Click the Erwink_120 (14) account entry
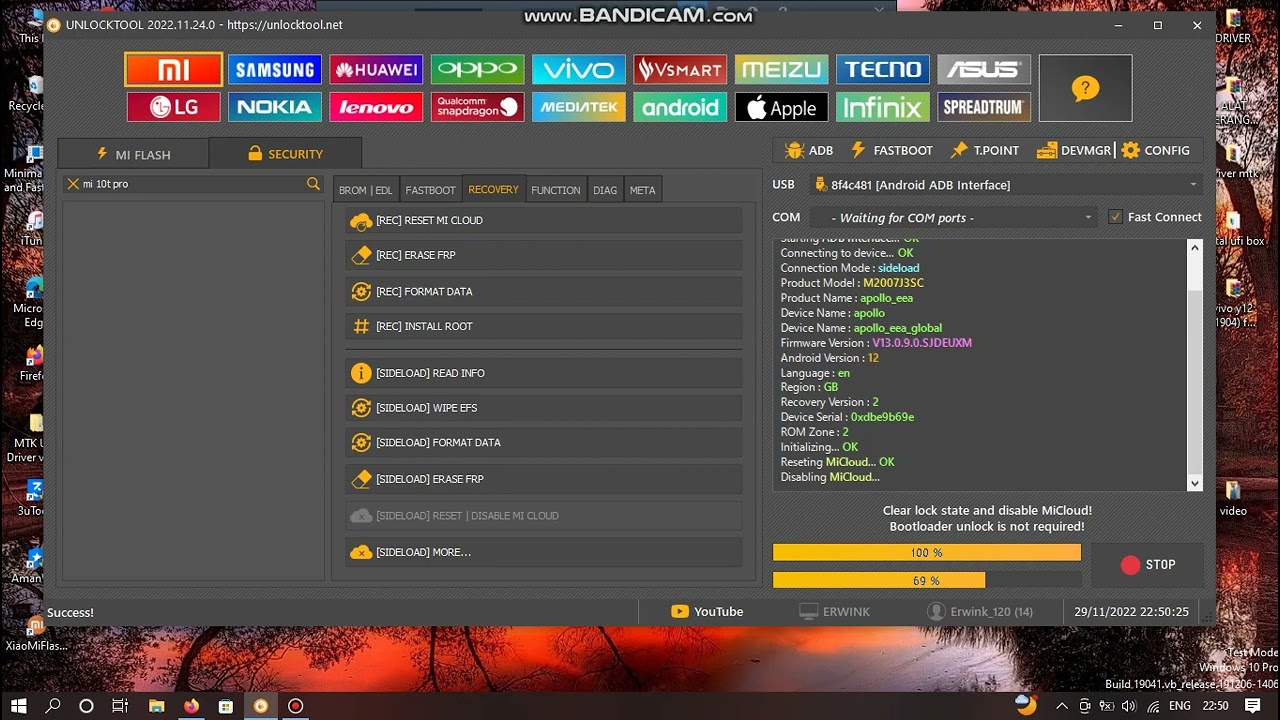Viewport: 1280px width, 720px height. tap(980, 612)
